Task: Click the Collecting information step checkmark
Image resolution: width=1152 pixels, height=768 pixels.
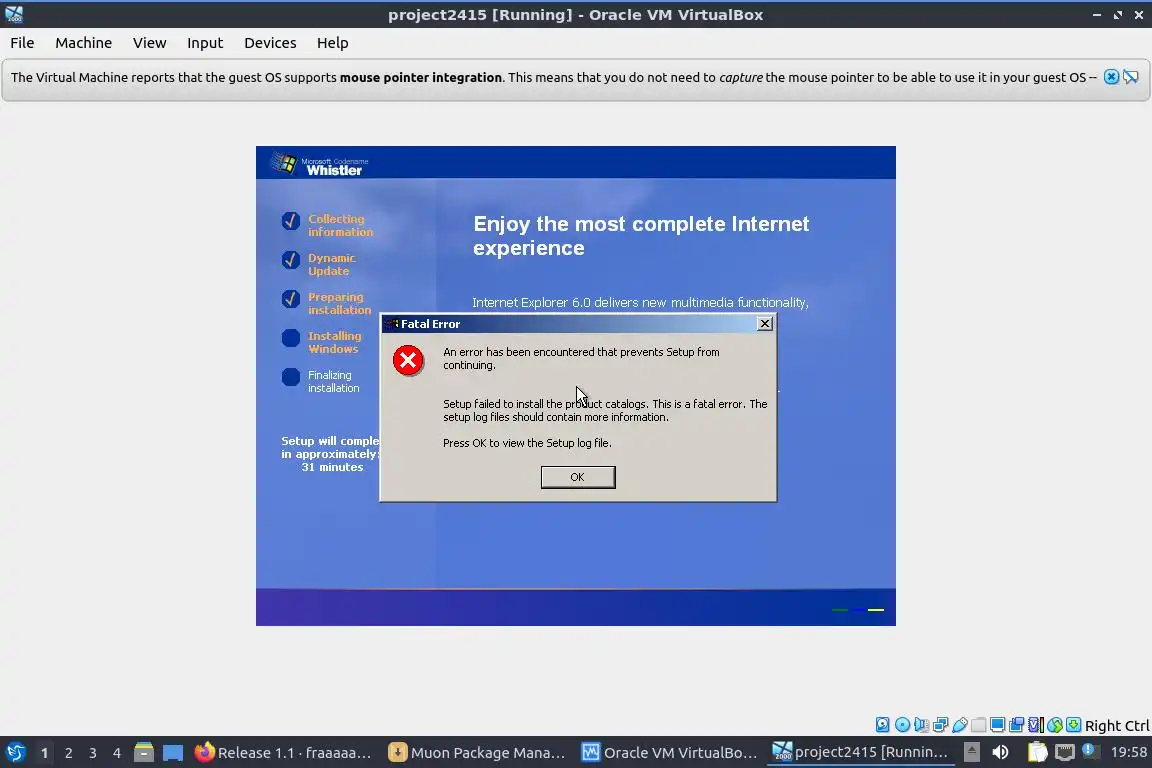Action: (x=291, y=221)
